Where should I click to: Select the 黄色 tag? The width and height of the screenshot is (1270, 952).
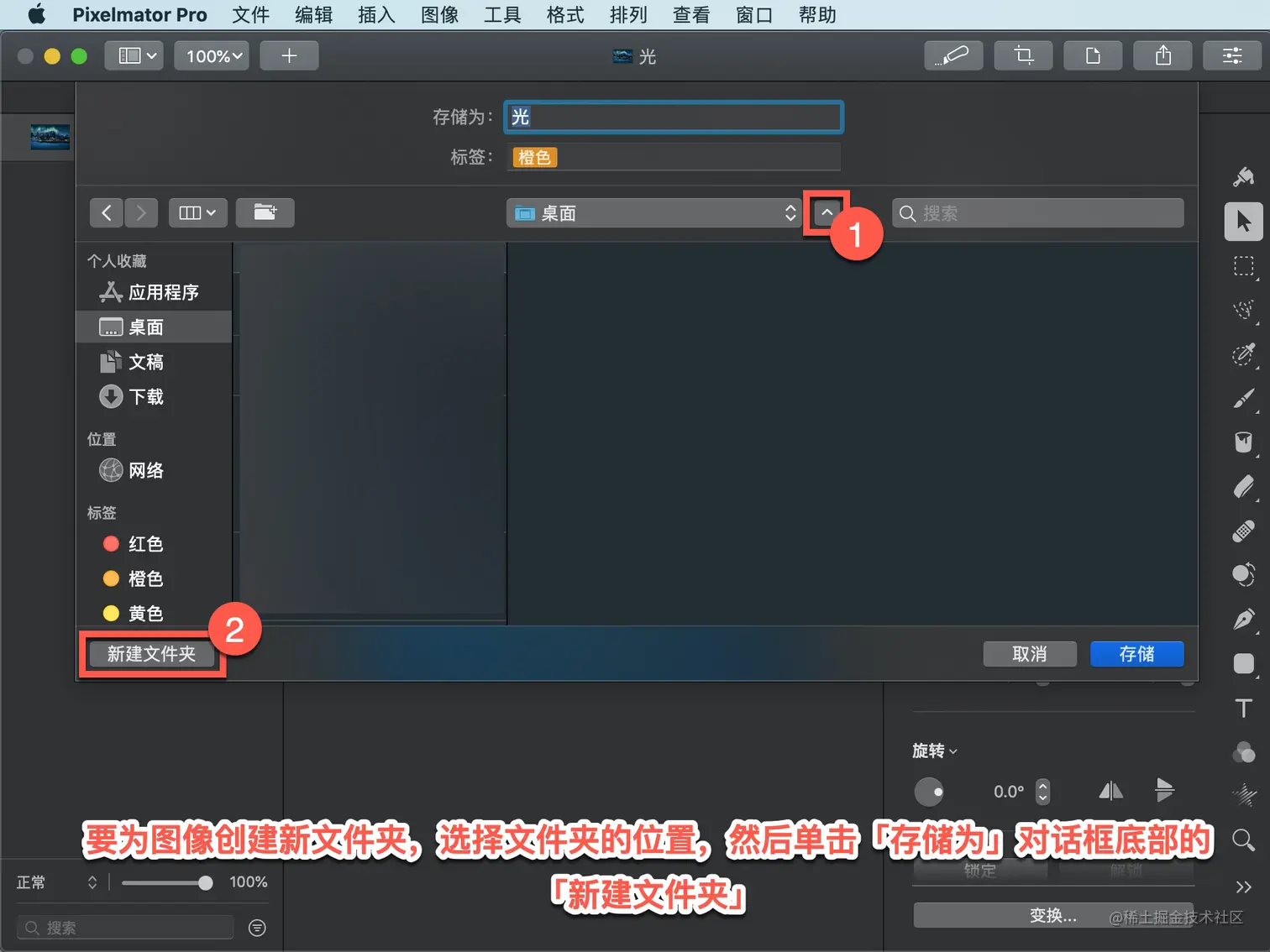154,614
